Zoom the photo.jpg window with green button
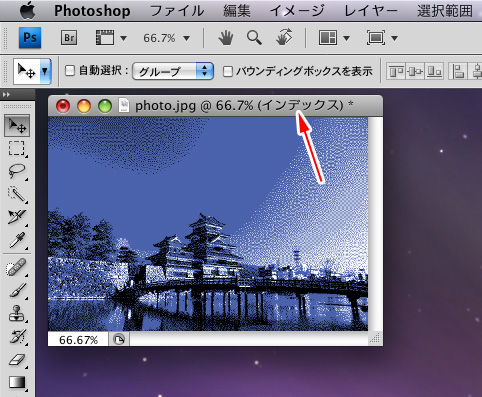Viewport: 482px width, 397px height. (x=105, y=106)
